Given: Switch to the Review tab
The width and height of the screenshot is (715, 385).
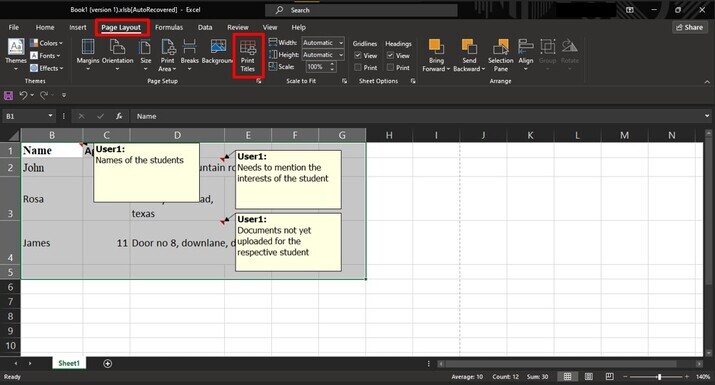Looking at the screenshot, I should [238, 27].
